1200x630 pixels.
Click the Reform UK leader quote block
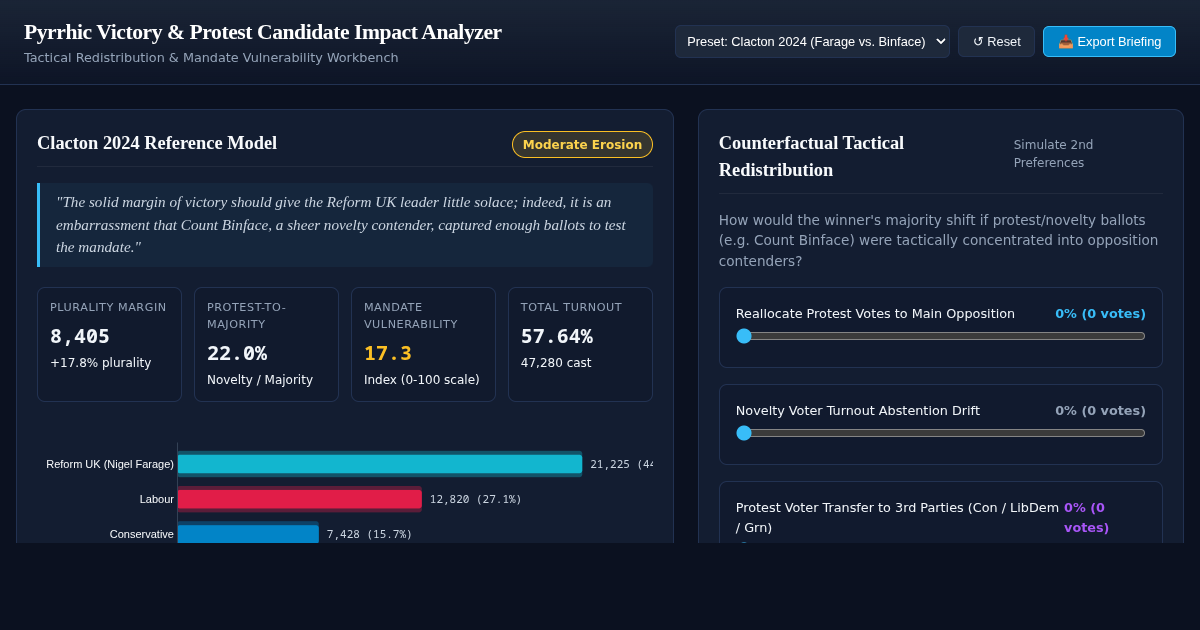tap(345, 225)
